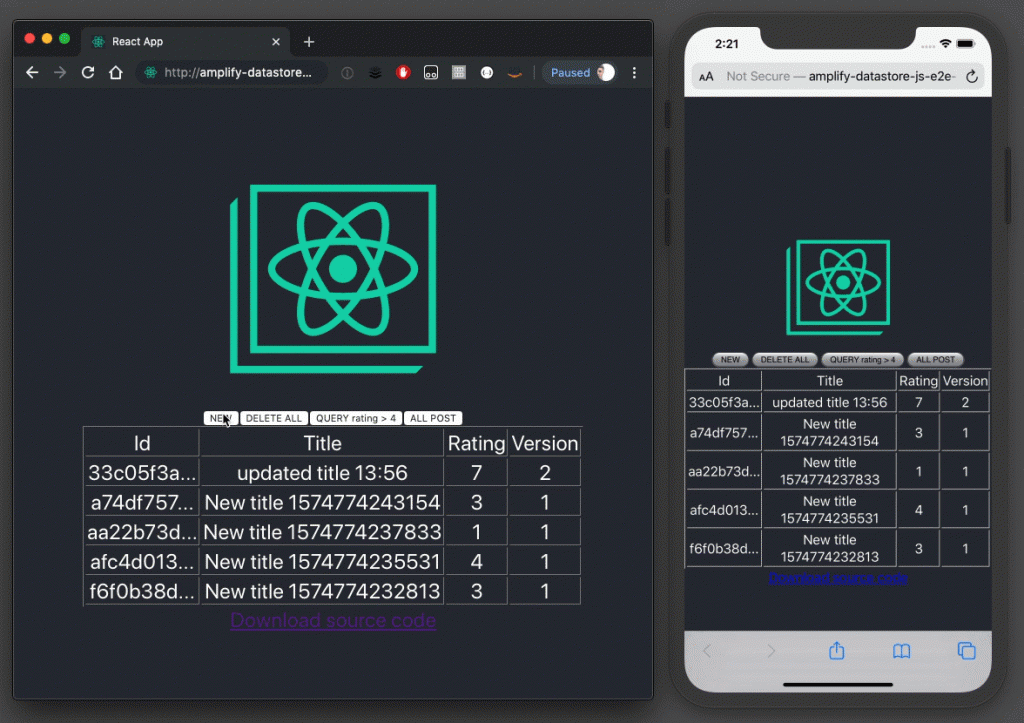
Task: Reload the Chrome page
Action: (88, 72)
